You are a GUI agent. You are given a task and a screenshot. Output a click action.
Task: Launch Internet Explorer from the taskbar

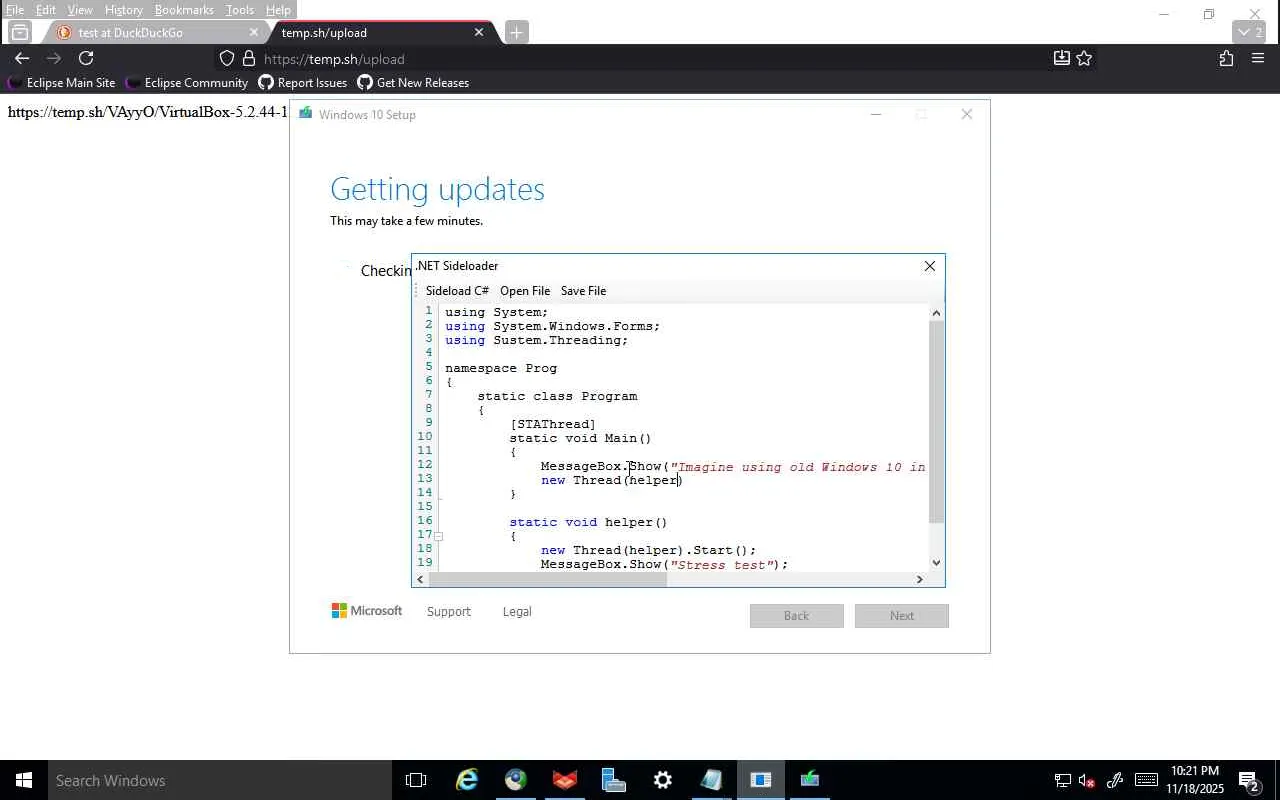pyautogui.click(x=467, y=780)
